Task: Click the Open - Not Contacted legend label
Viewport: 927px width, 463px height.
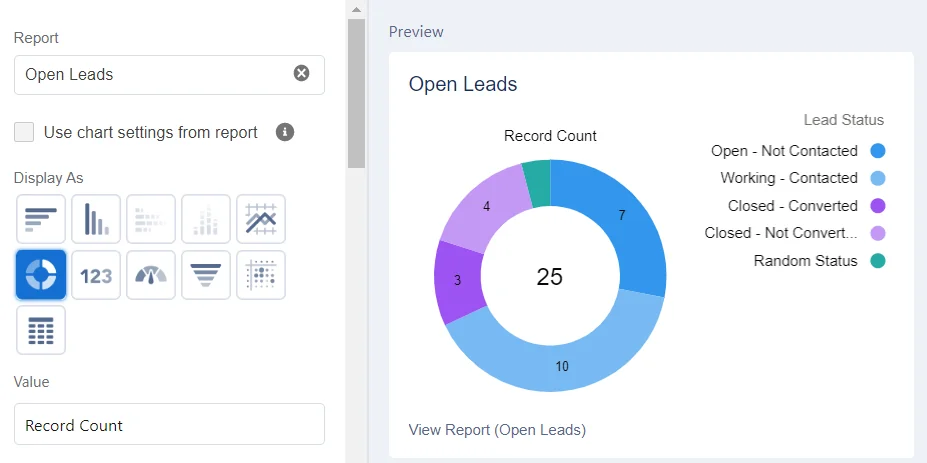Action: click(784, 151)
